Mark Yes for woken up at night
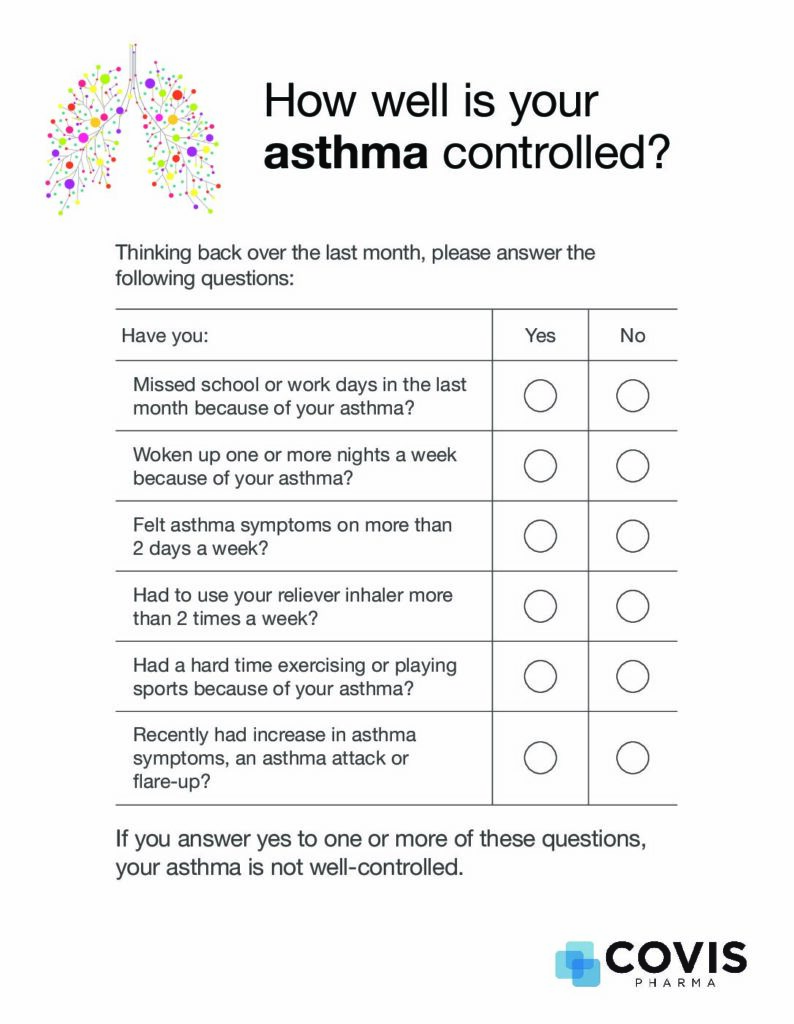The height and width of the screenshot is (1024, 794). pyautogui.click(x=540, y=466)
